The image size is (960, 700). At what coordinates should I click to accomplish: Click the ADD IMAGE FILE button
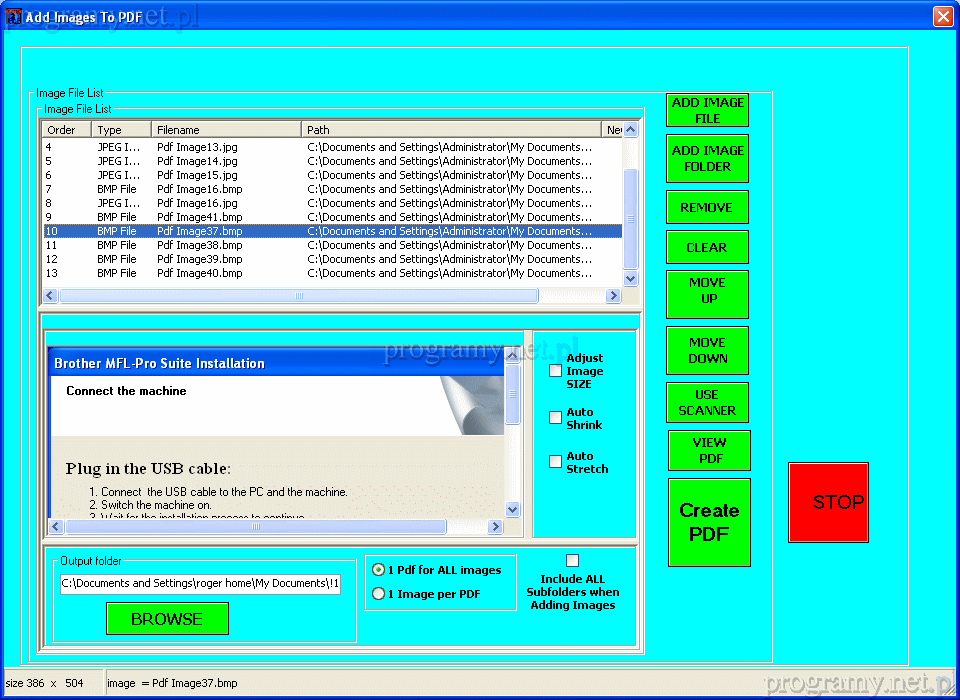tap(708, 110)
